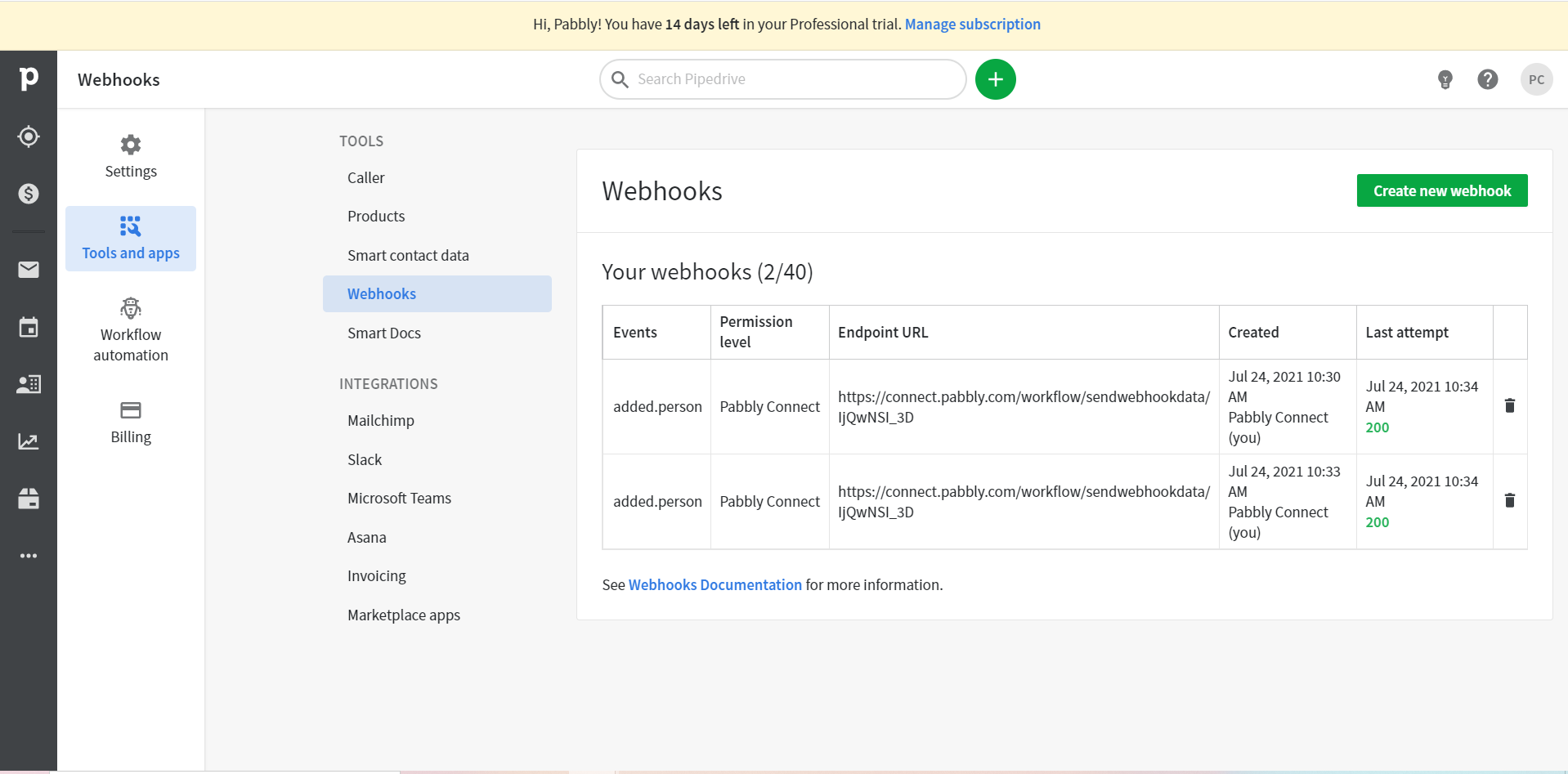Click the '14 days left' trial text
The height and width of the screenshot is (774, 1568).
[701, 25]
